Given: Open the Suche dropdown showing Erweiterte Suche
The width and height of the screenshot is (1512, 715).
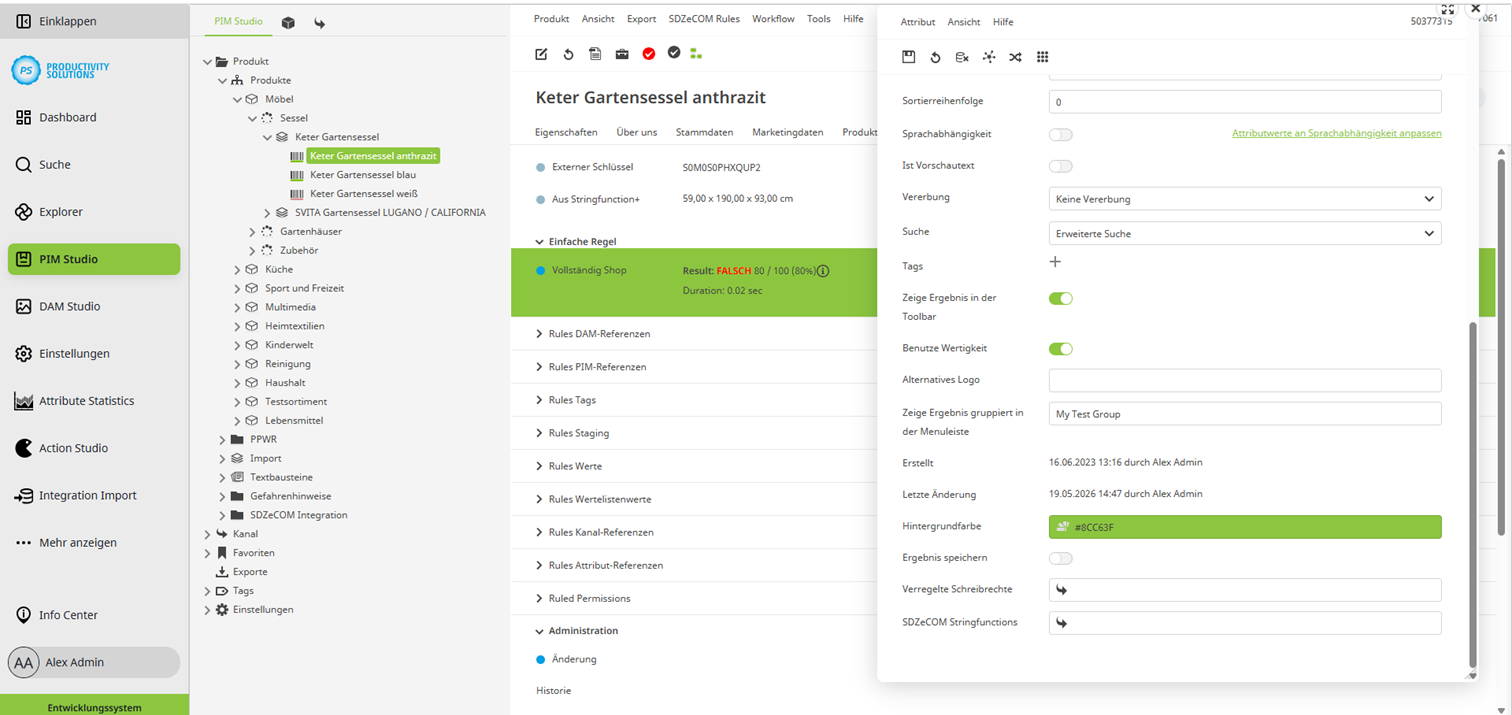Looking at the screenshot, I should point(1245,233).
